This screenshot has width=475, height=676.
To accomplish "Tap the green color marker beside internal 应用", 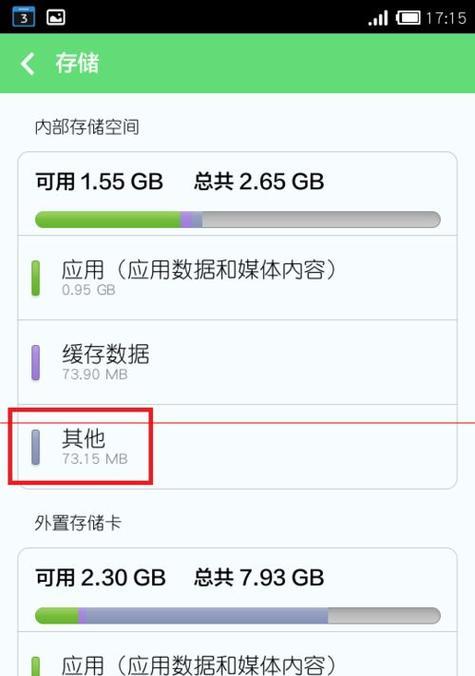I will (x=36, y=278).
